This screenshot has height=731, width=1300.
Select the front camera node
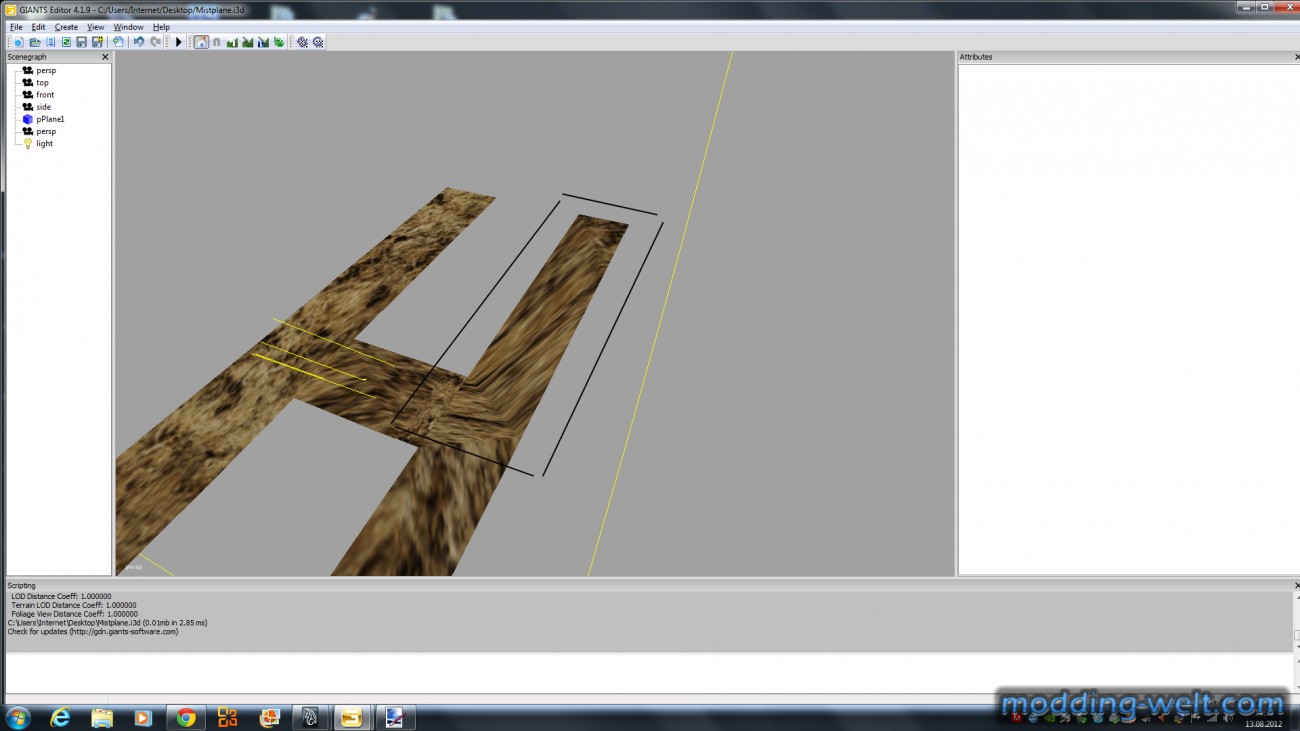(x=45, y=95)
